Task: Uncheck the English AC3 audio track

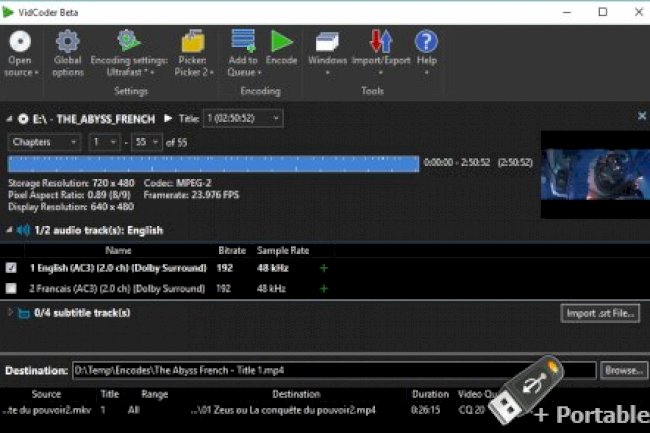Action: pyautogui.click(x=11, y=268)
